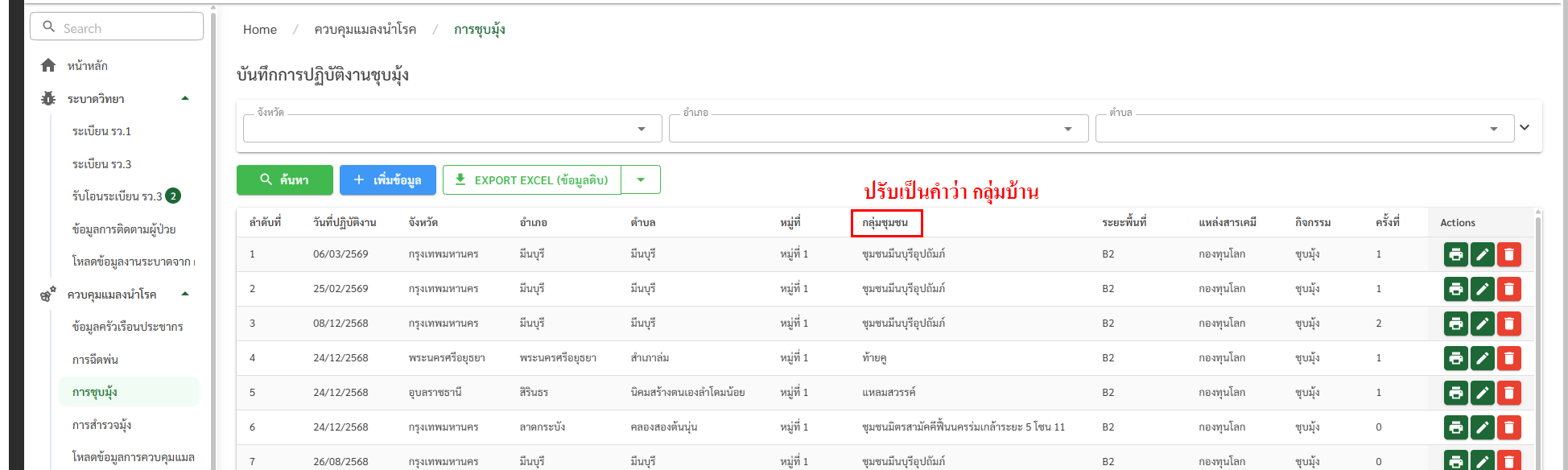The image size is (1568, 470).
Task: Click the print icon in row 4
Action: (1455, 358)
